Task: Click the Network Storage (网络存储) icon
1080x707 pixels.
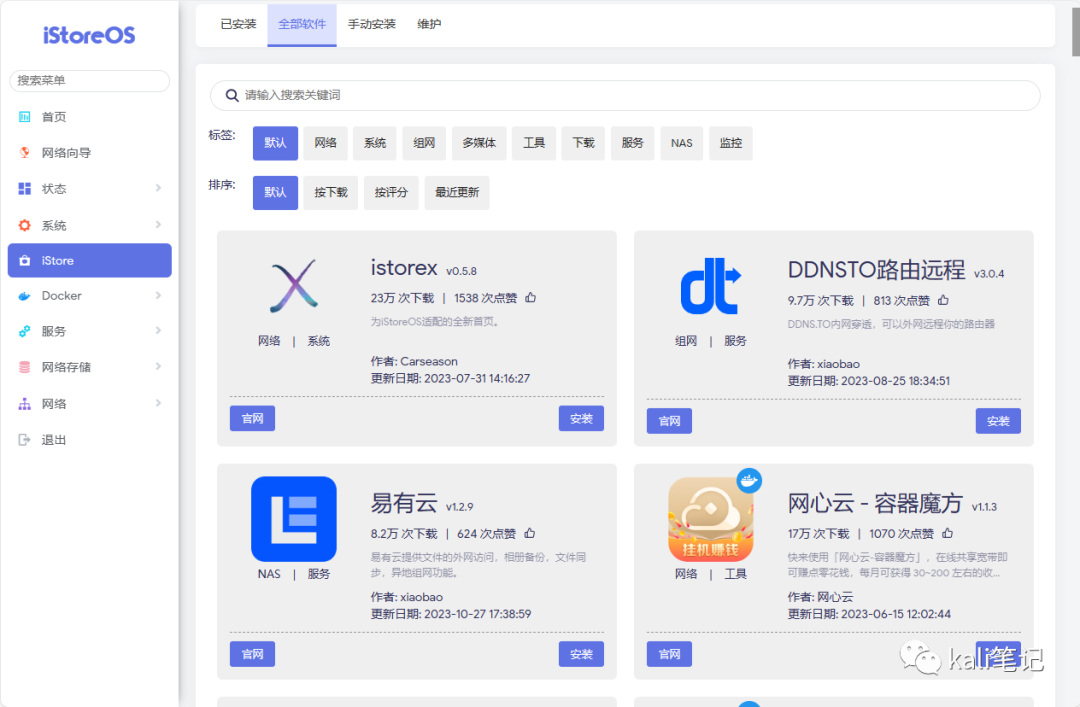Action: [25, 367]
